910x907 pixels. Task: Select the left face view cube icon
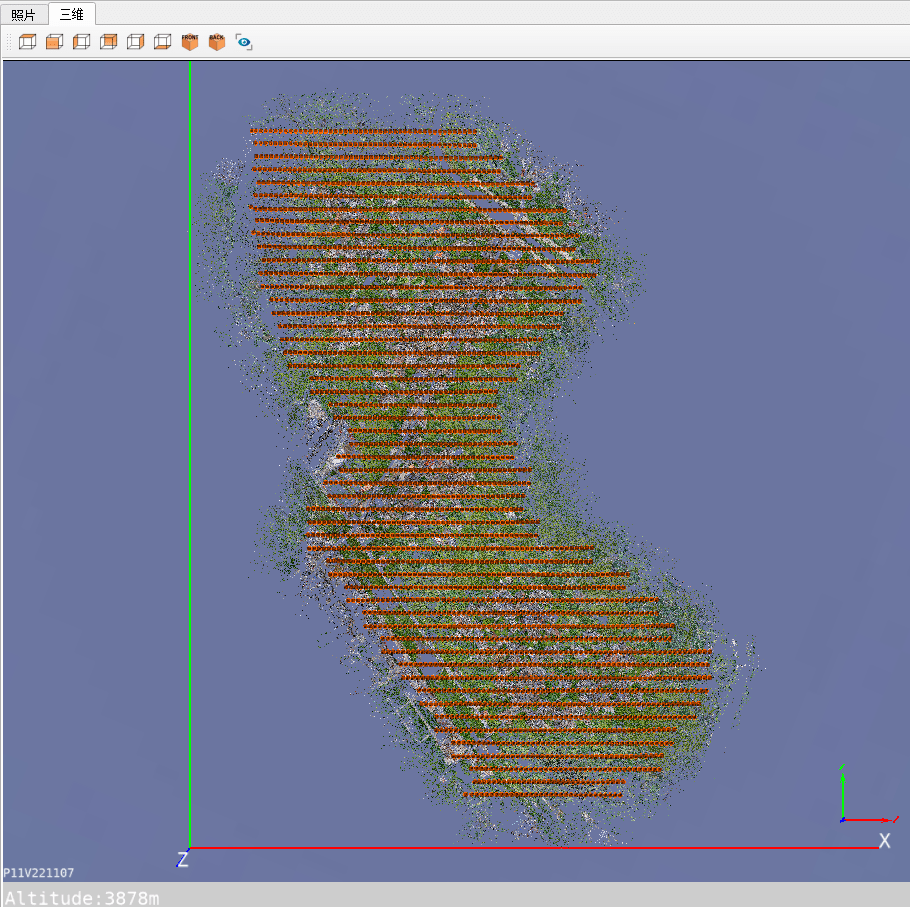coord(81,42)
